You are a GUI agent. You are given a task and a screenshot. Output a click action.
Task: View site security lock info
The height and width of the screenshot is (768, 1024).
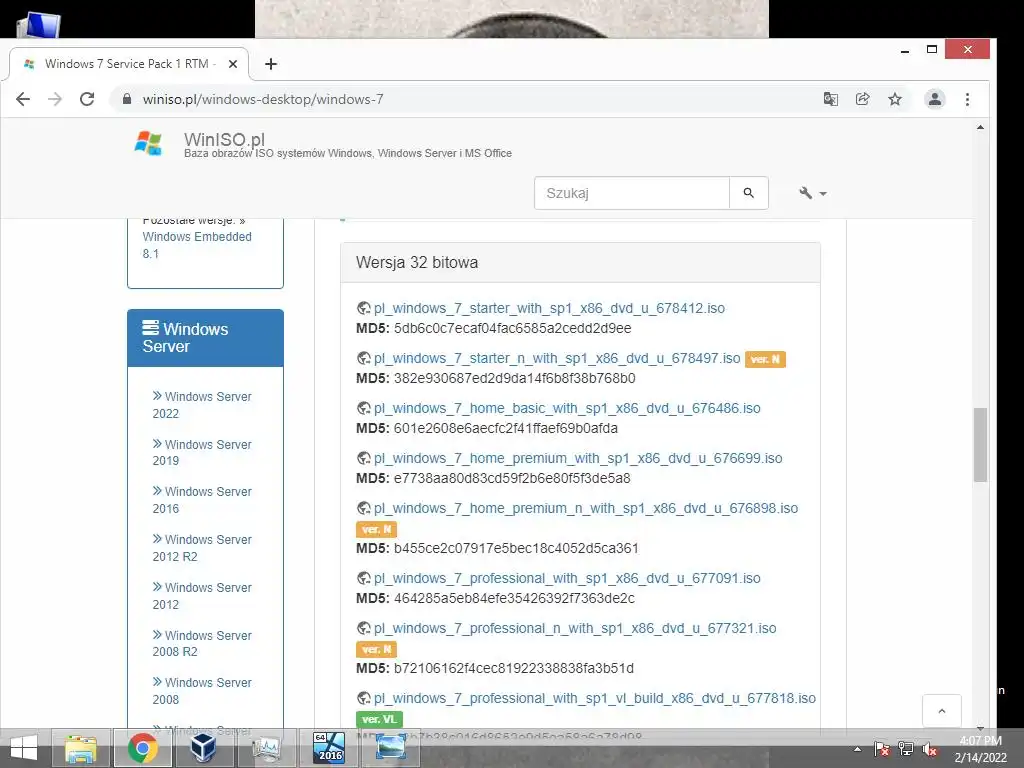pos(127,99)
